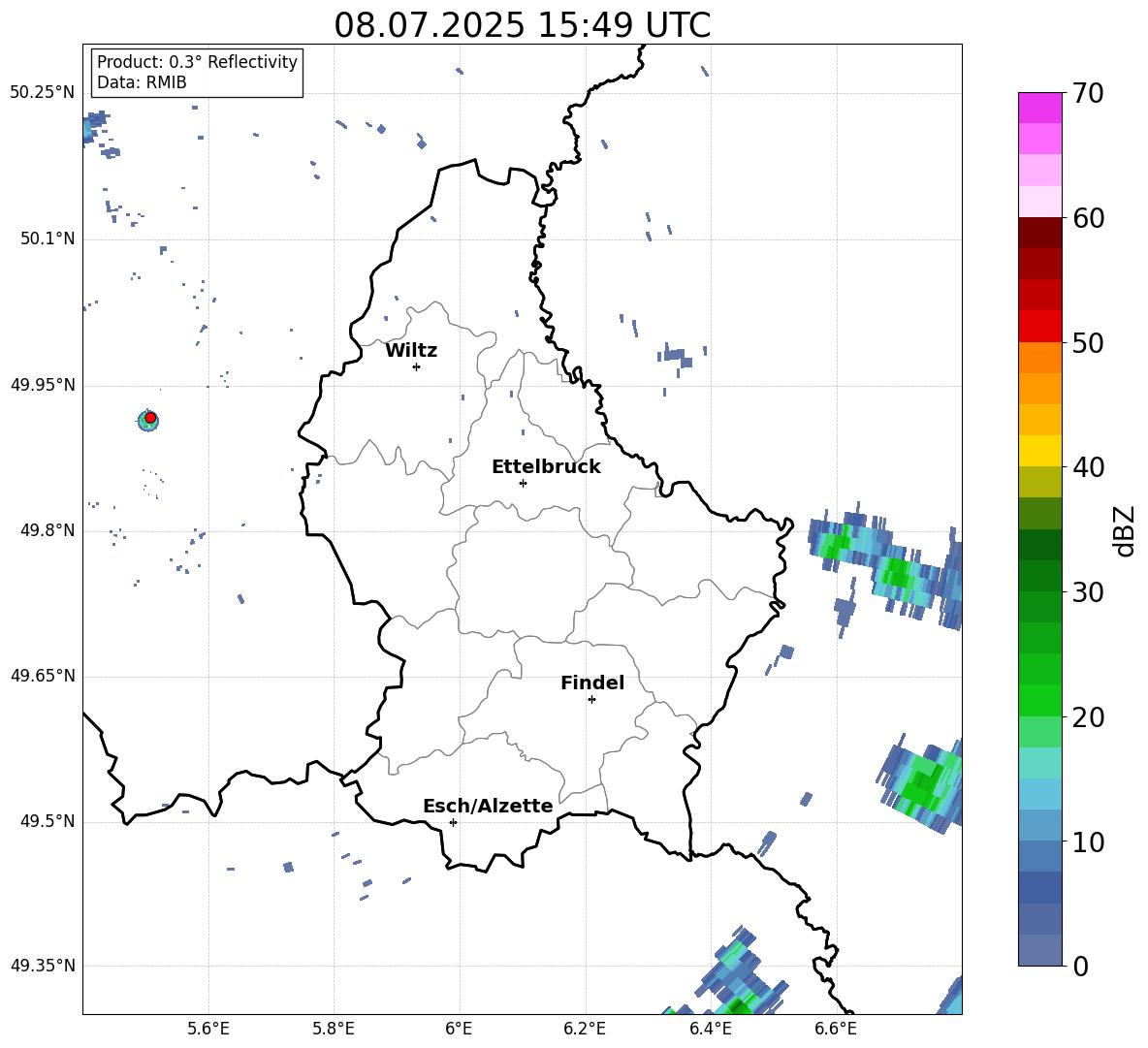Click the 6.2°E longitude label

click(x=585, y=1029)
